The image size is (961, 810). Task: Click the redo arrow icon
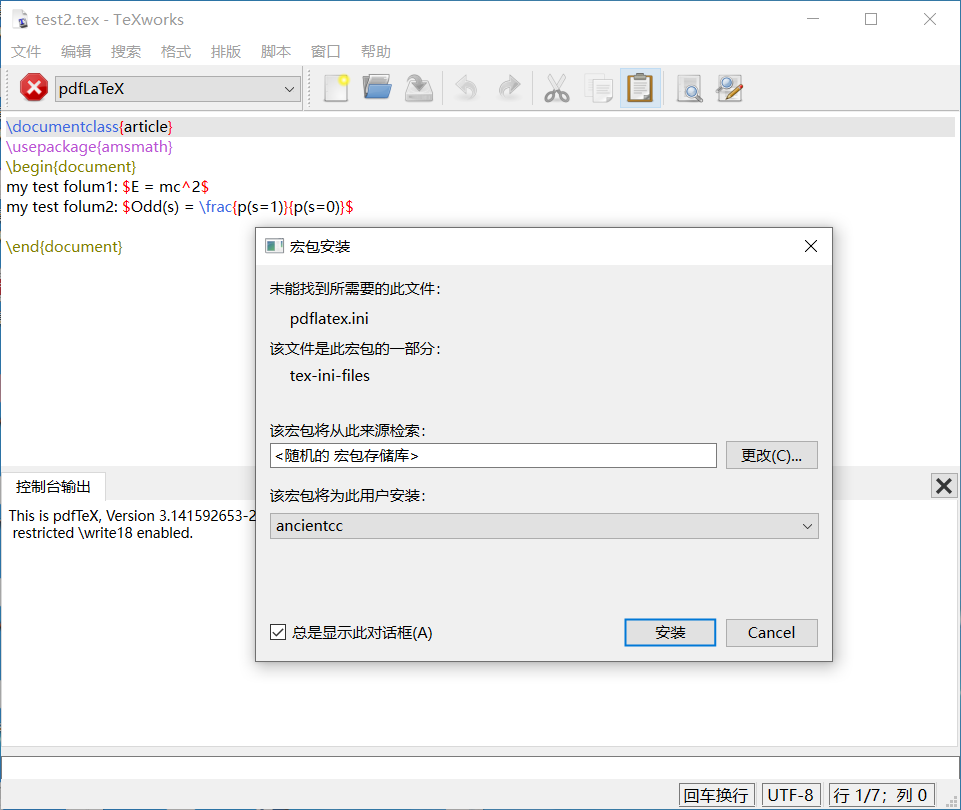click(x=509, y=89)
